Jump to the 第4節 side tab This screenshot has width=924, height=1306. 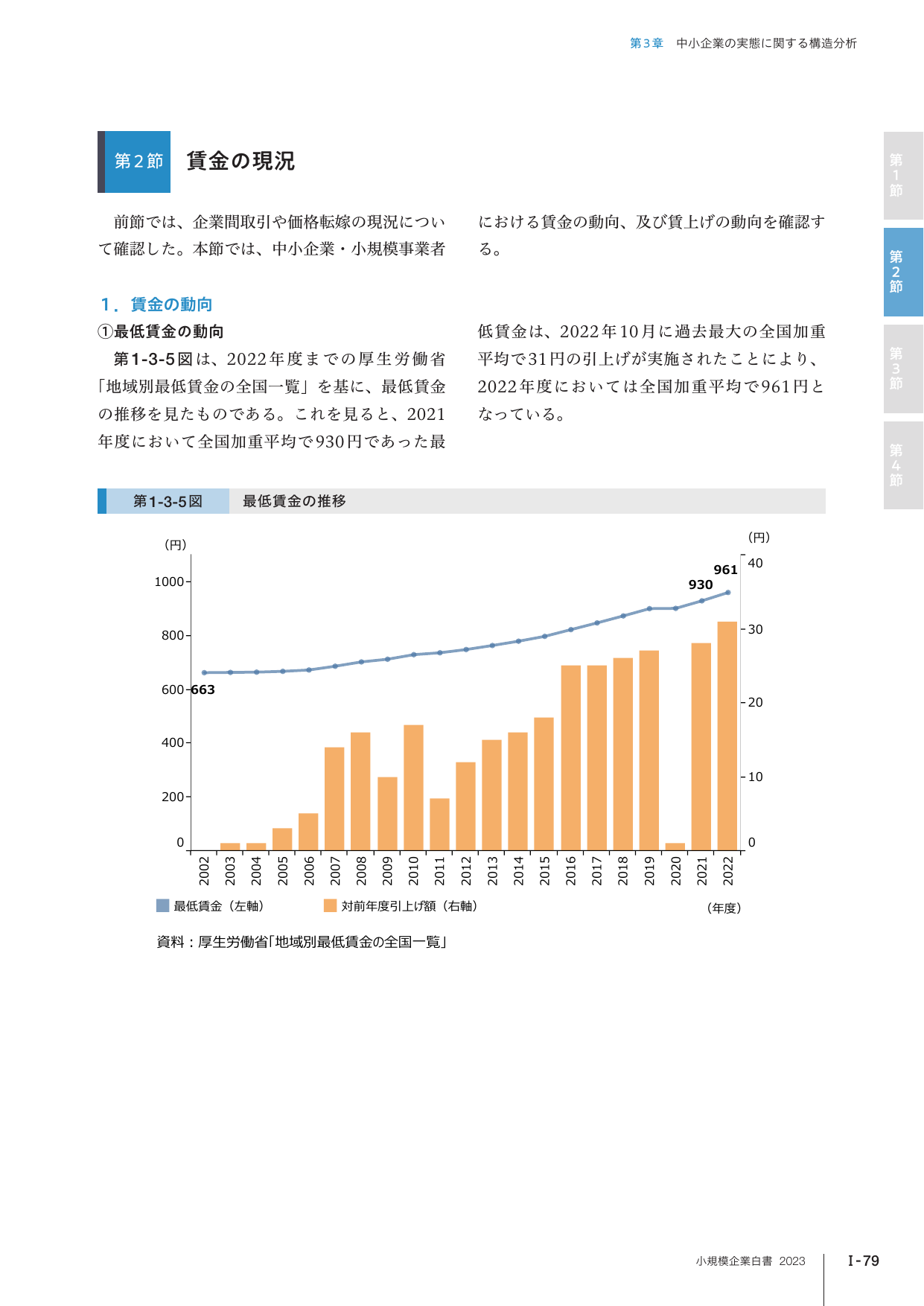coord(903,465)
